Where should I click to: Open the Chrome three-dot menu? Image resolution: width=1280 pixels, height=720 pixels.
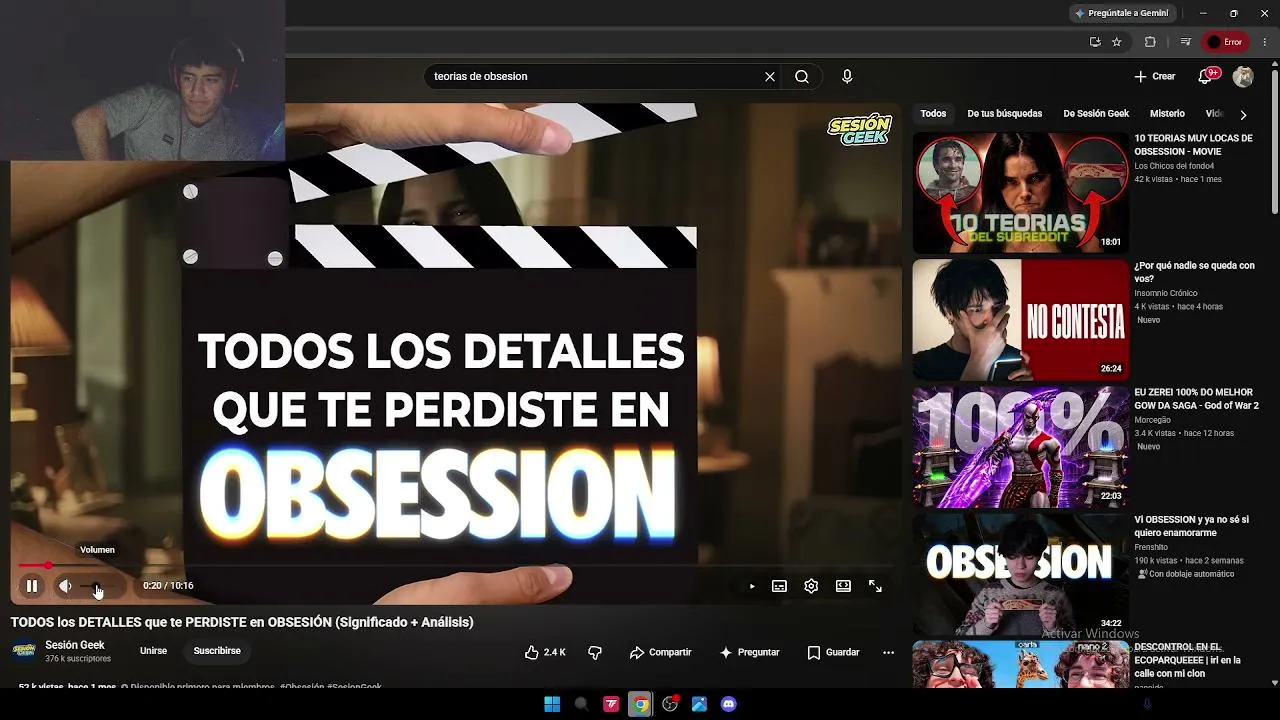tap(1265, 42)
